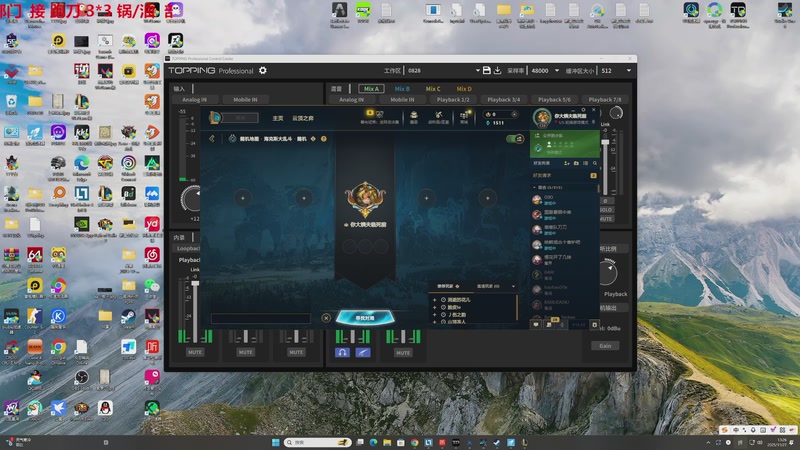800x450 pixels.
Task: Select the Recycle Bin desktop icon
Action: (12, 105)
